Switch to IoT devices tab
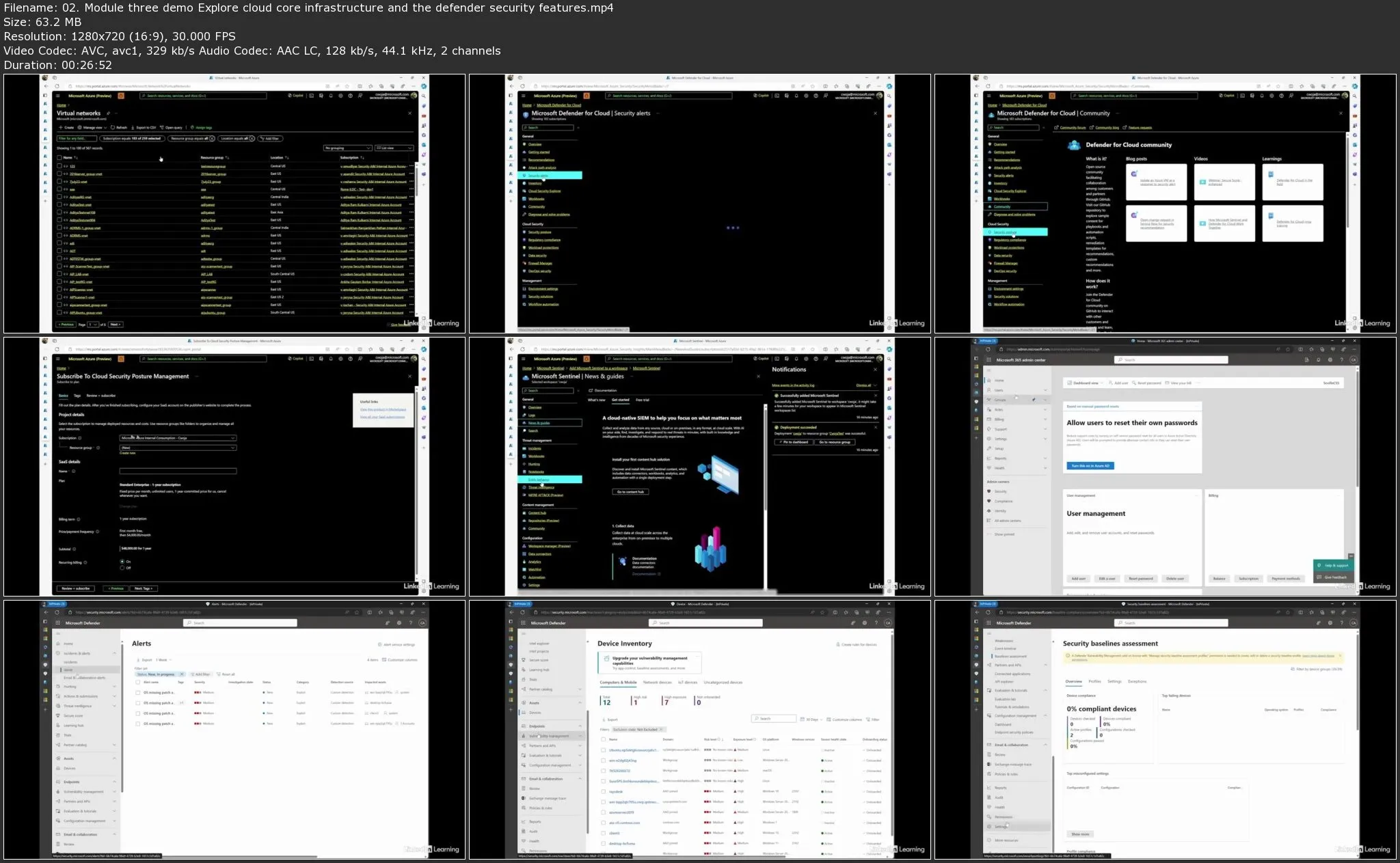 point(688,683)
